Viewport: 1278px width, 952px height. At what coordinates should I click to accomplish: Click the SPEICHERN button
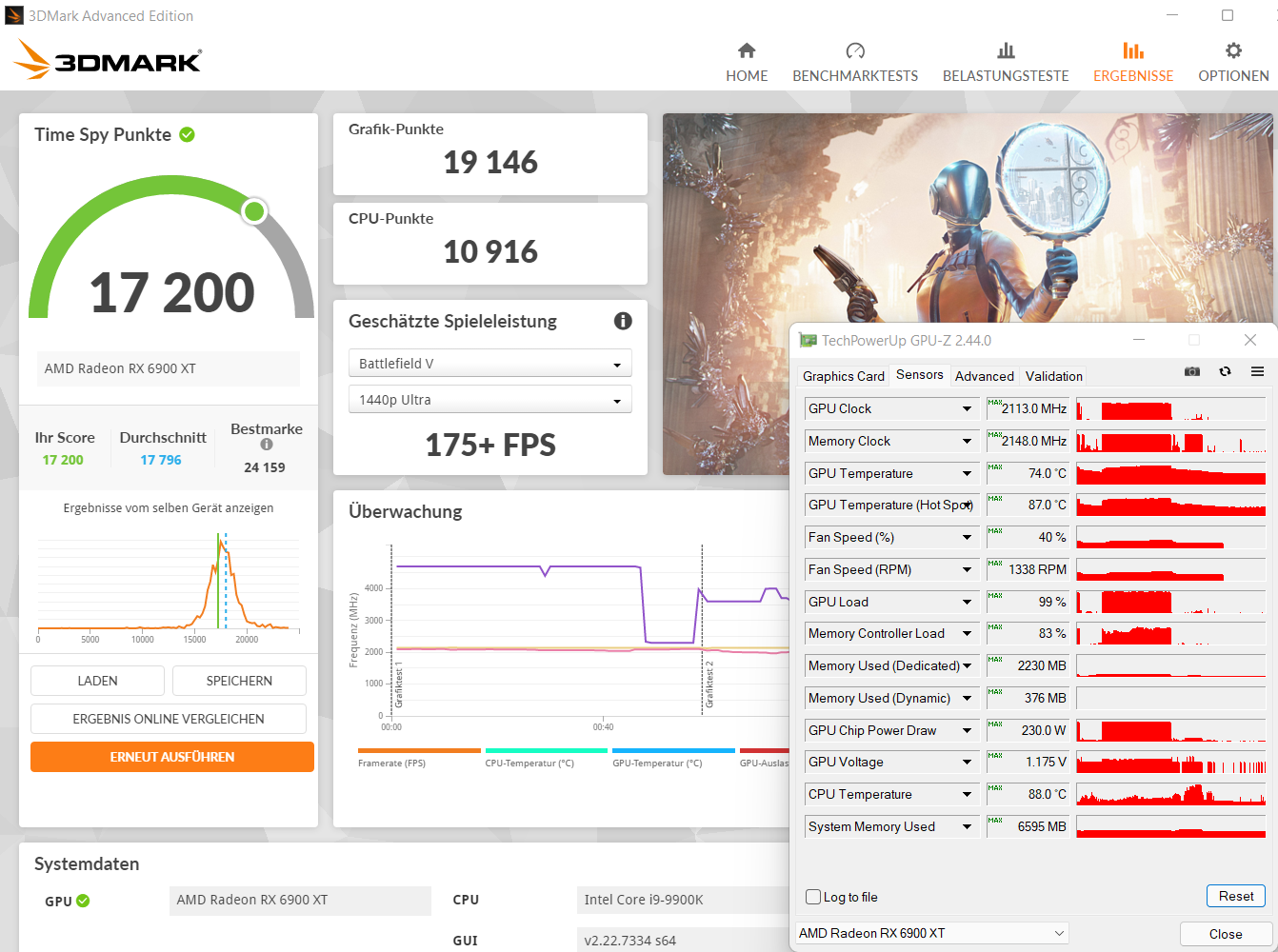tap(239, 681)
